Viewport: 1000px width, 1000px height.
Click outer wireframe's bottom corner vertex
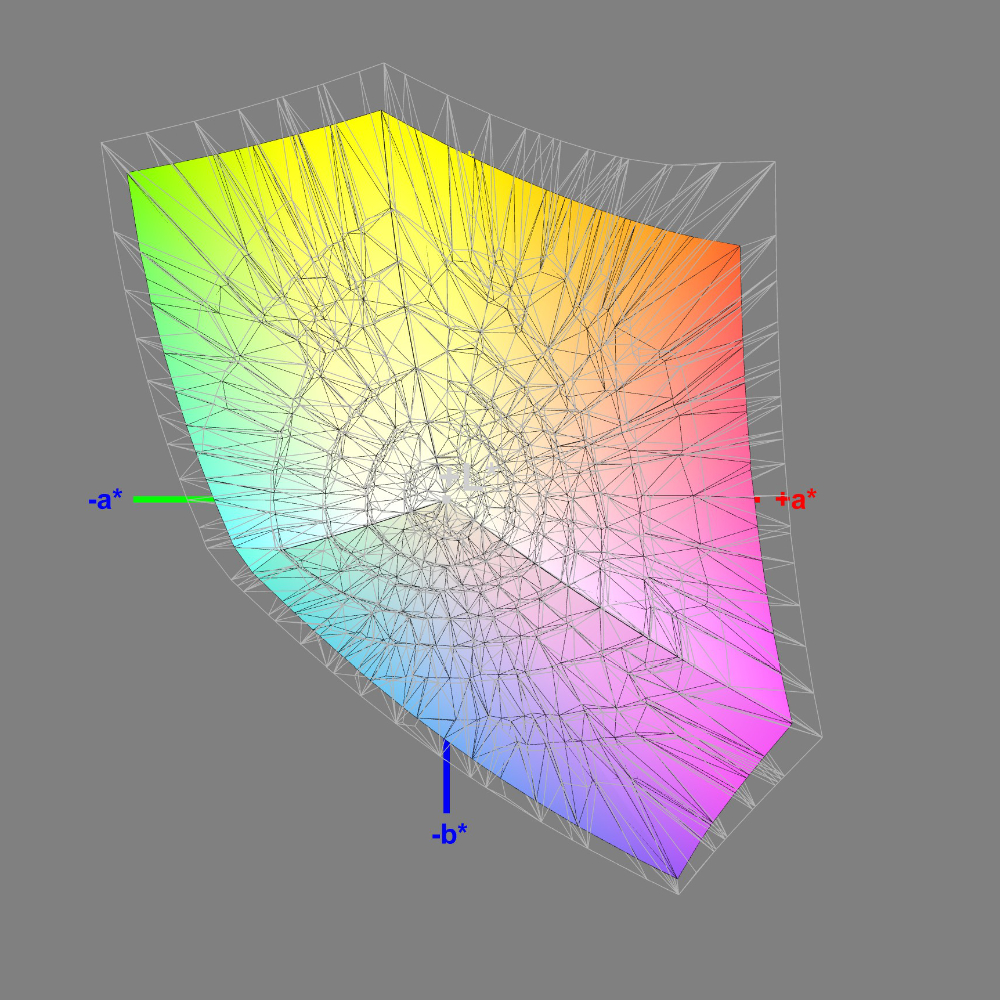pyautogui.click(x=679, y=893)
